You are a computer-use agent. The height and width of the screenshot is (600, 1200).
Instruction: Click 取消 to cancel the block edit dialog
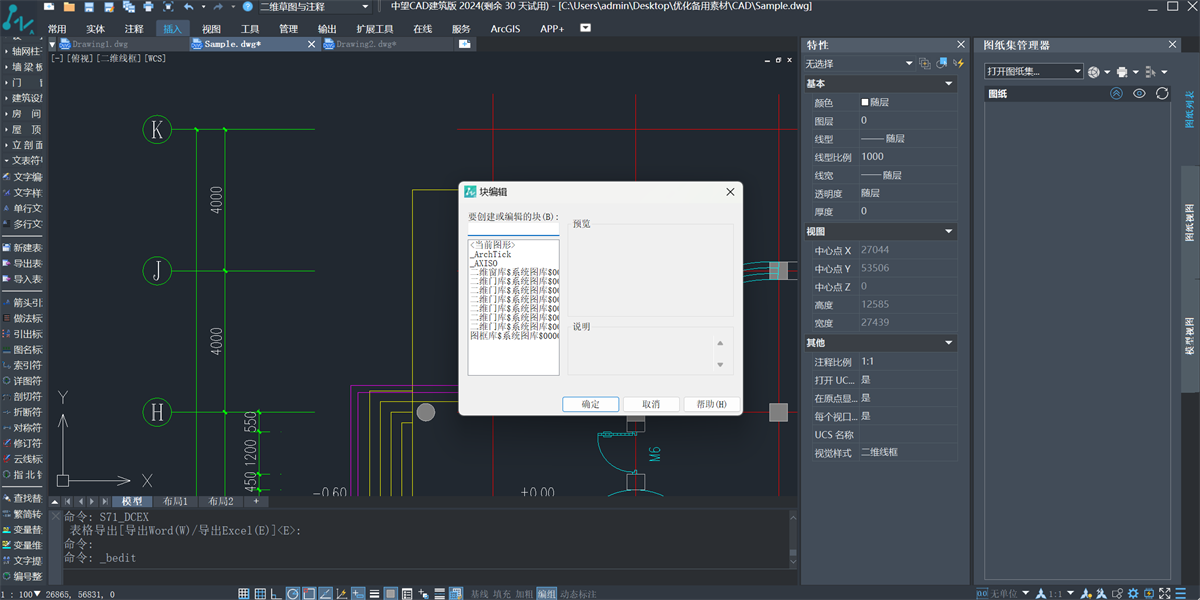[x=650, y=404]
